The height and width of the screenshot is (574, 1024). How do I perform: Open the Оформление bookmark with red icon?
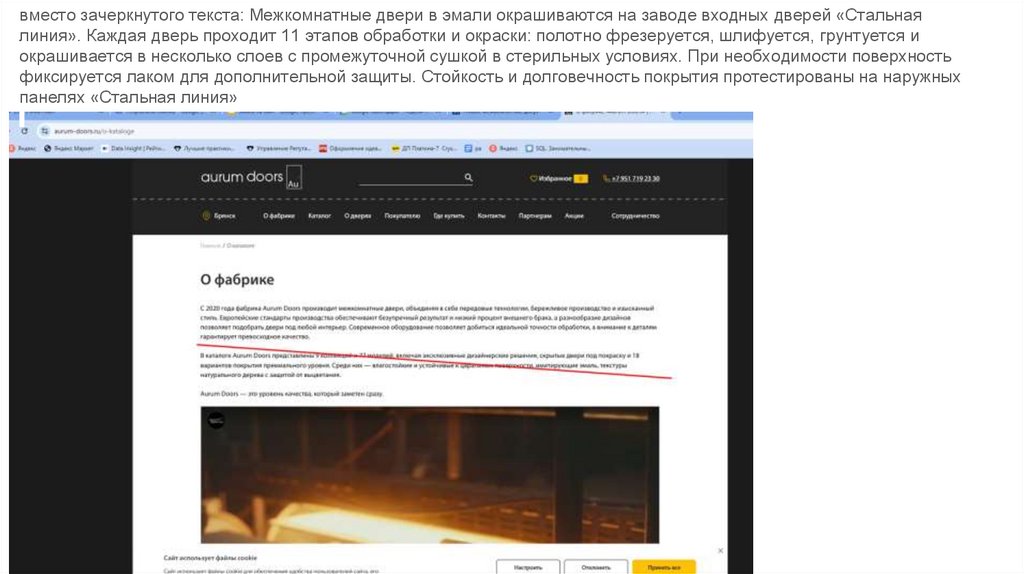click(x=350, y=149)
